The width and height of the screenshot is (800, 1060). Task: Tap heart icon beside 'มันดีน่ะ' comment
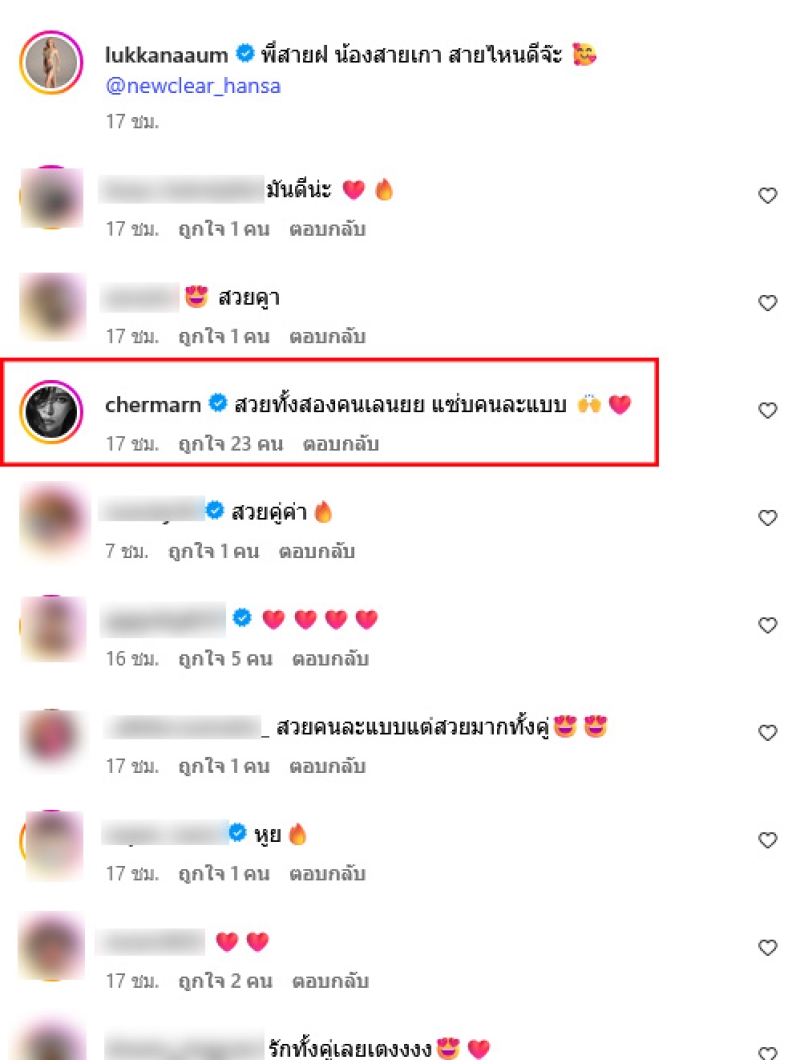tap(768, 195)
